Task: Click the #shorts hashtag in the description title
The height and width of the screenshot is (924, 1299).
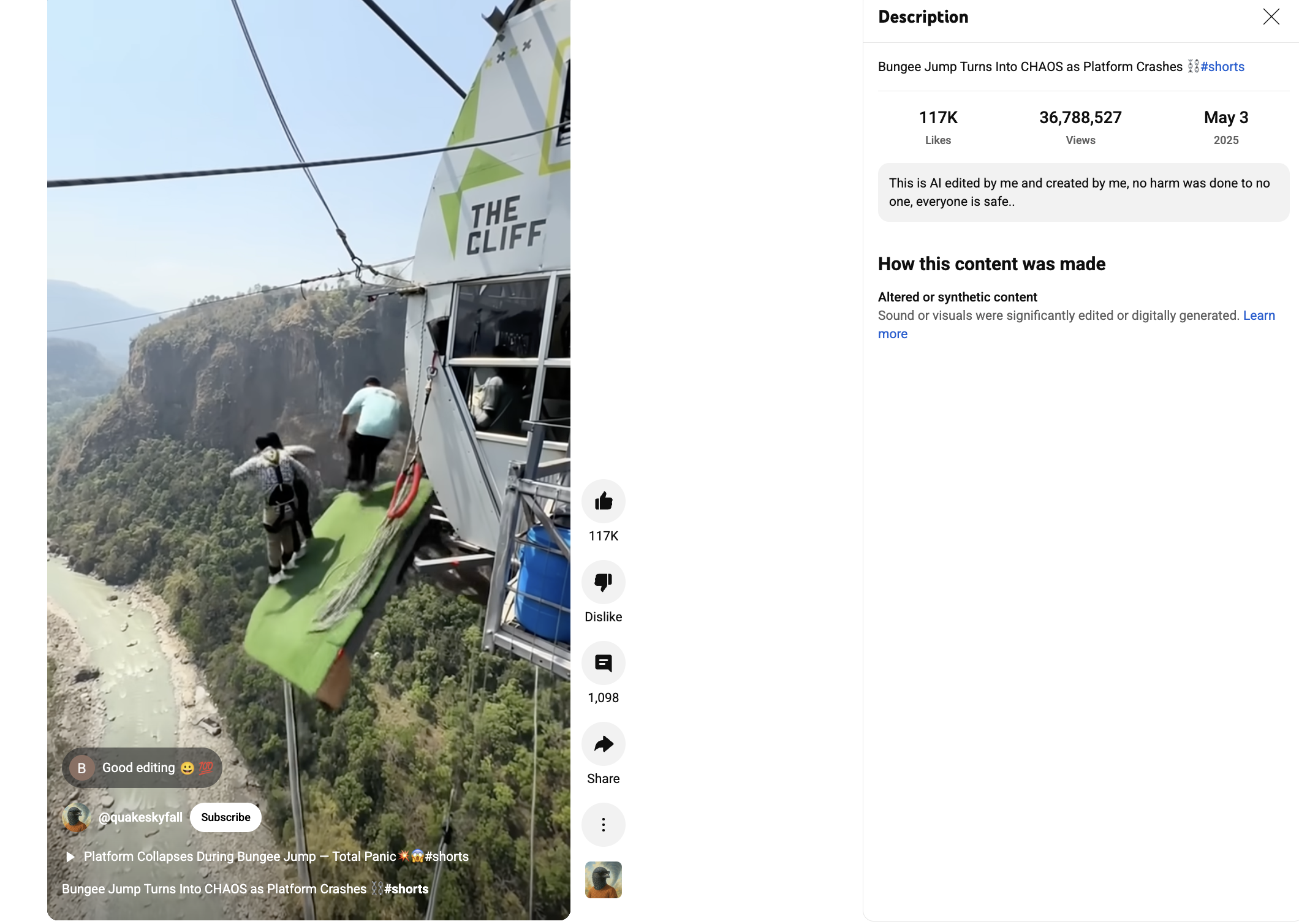Action: (x=1222, y=67)
